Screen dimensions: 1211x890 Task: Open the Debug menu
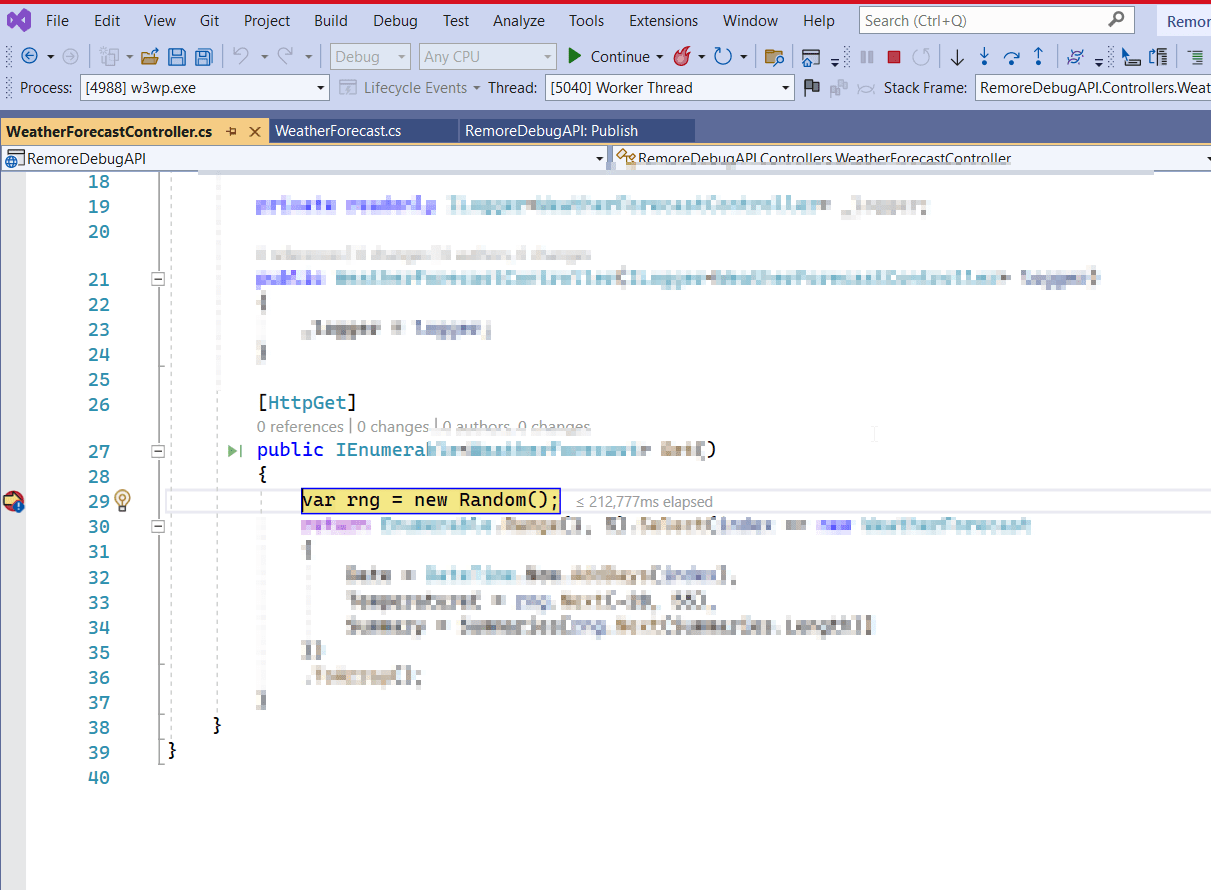pos(394,20)
